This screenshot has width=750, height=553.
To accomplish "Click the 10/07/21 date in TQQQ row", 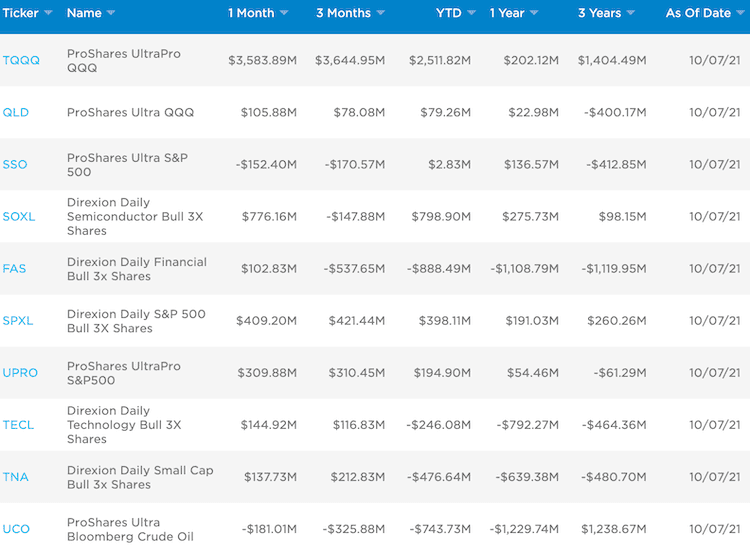I will [x=715, y=60].
